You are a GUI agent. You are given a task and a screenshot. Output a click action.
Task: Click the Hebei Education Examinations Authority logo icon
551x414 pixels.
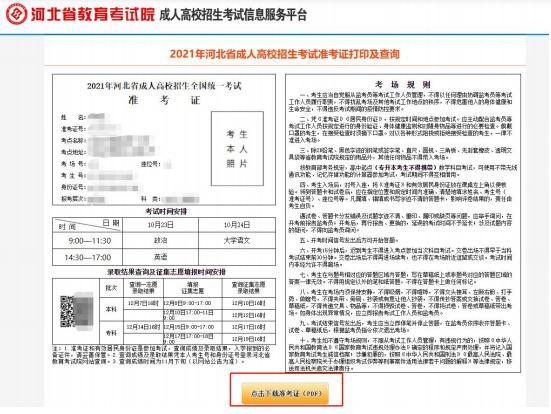click(x=16, y=14)
